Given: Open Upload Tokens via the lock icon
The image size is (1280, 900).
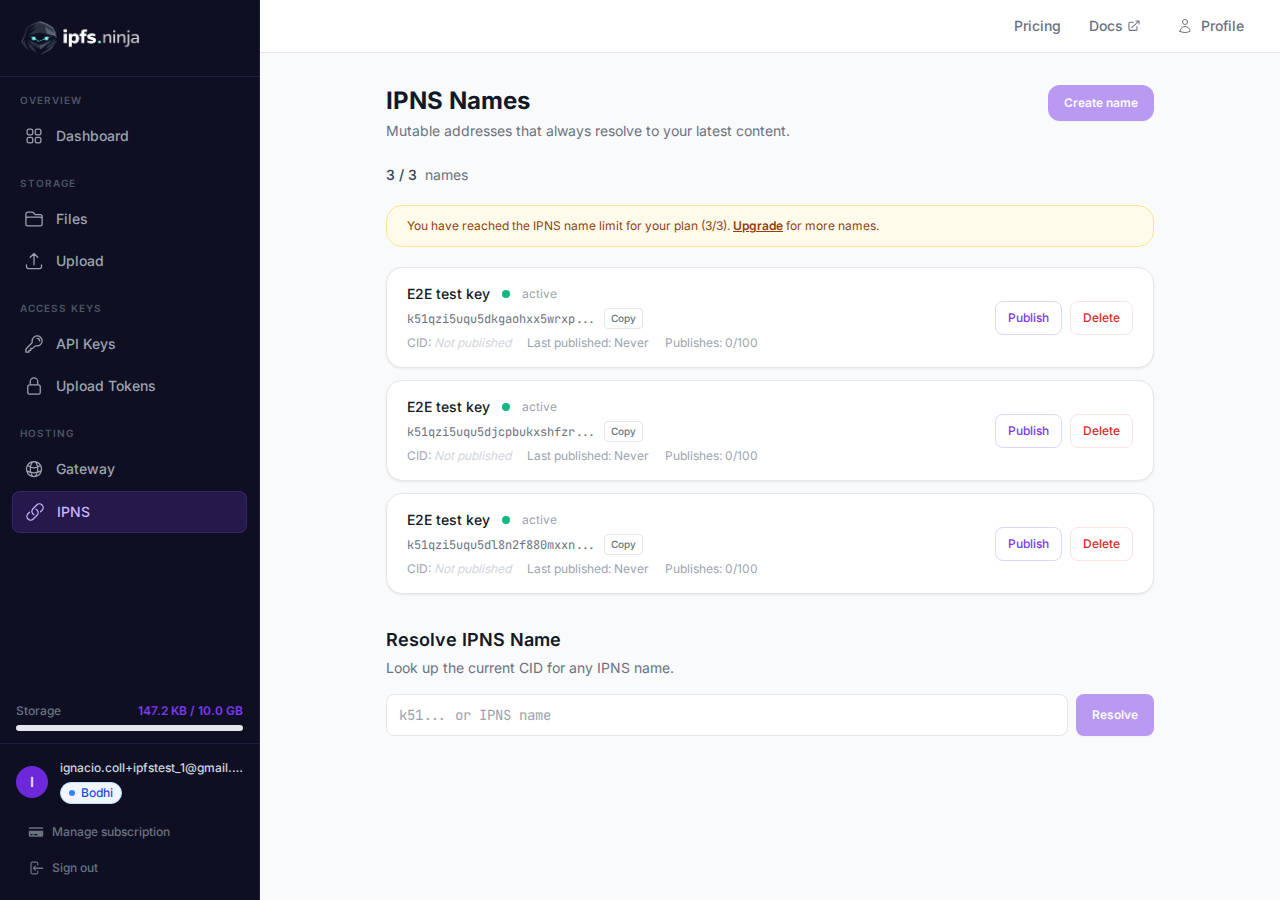Looking at the screenshot, I should pos(33,385).
